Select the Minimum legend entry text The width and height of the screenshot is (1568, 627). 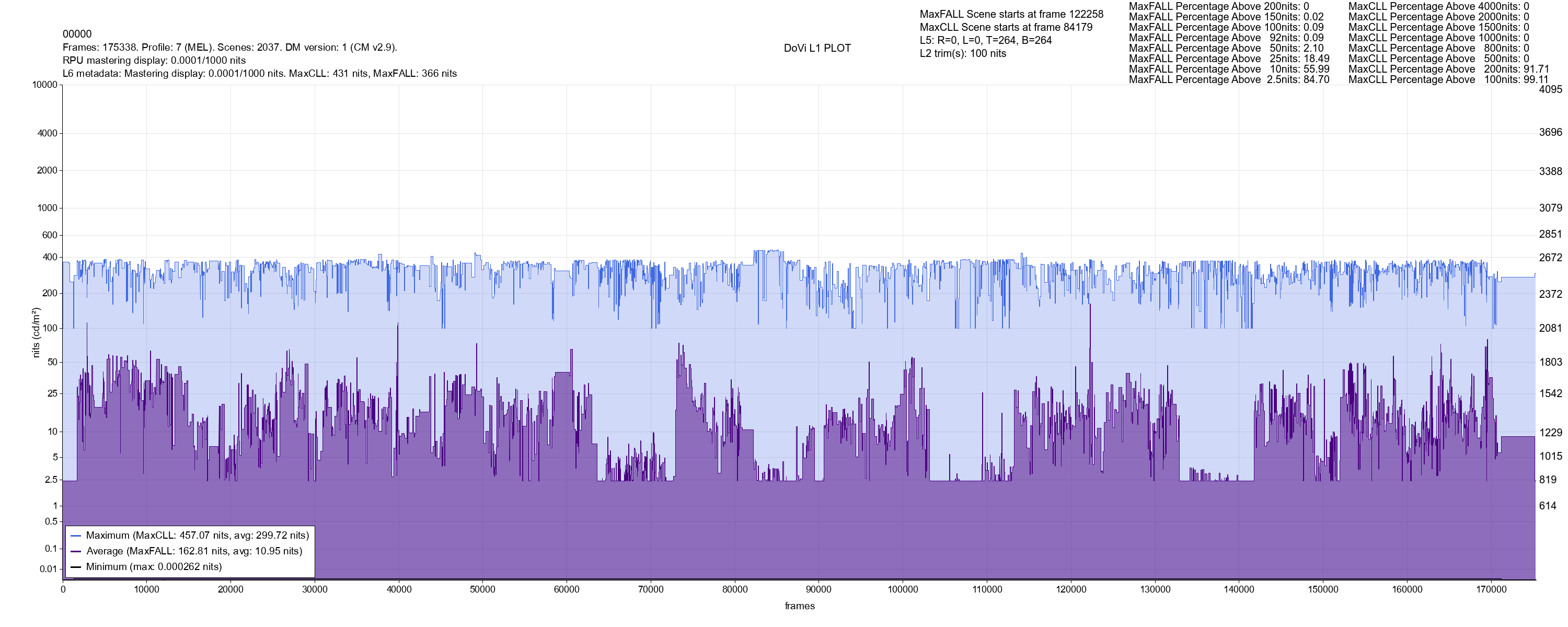point(153,567)
